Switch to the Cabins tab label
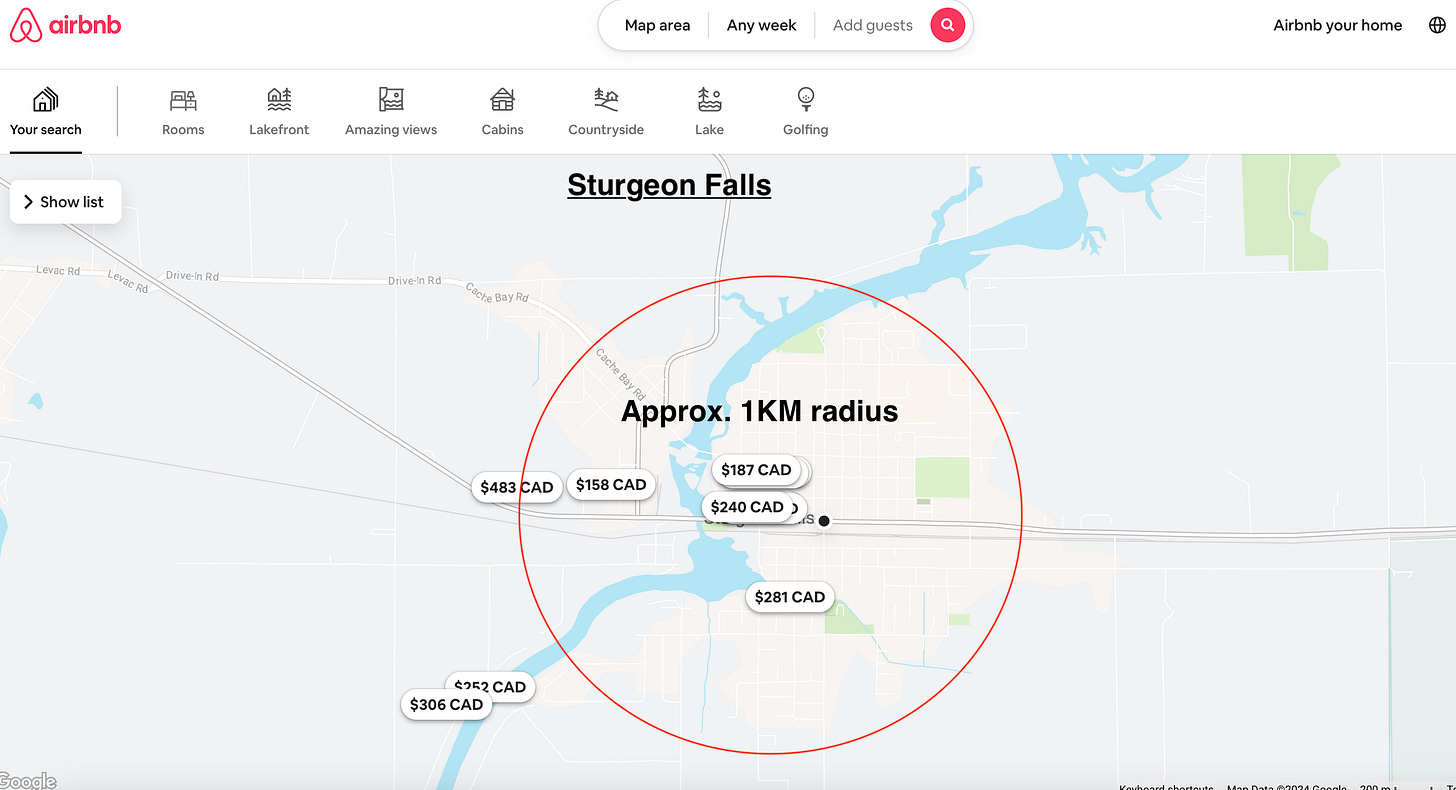The width and height of the screenshot is (1456, 790). [502, 129]
